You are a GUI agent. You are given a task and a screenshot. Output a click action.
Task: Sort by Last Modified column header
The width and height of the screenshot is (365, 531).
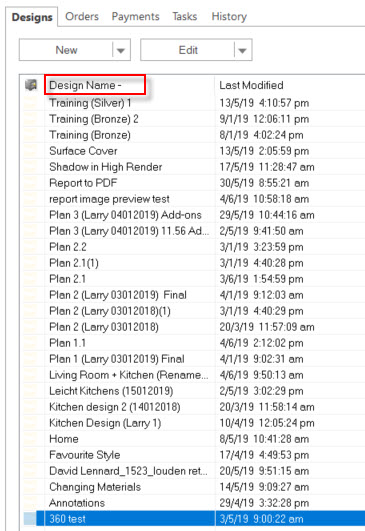pos(251,85)
